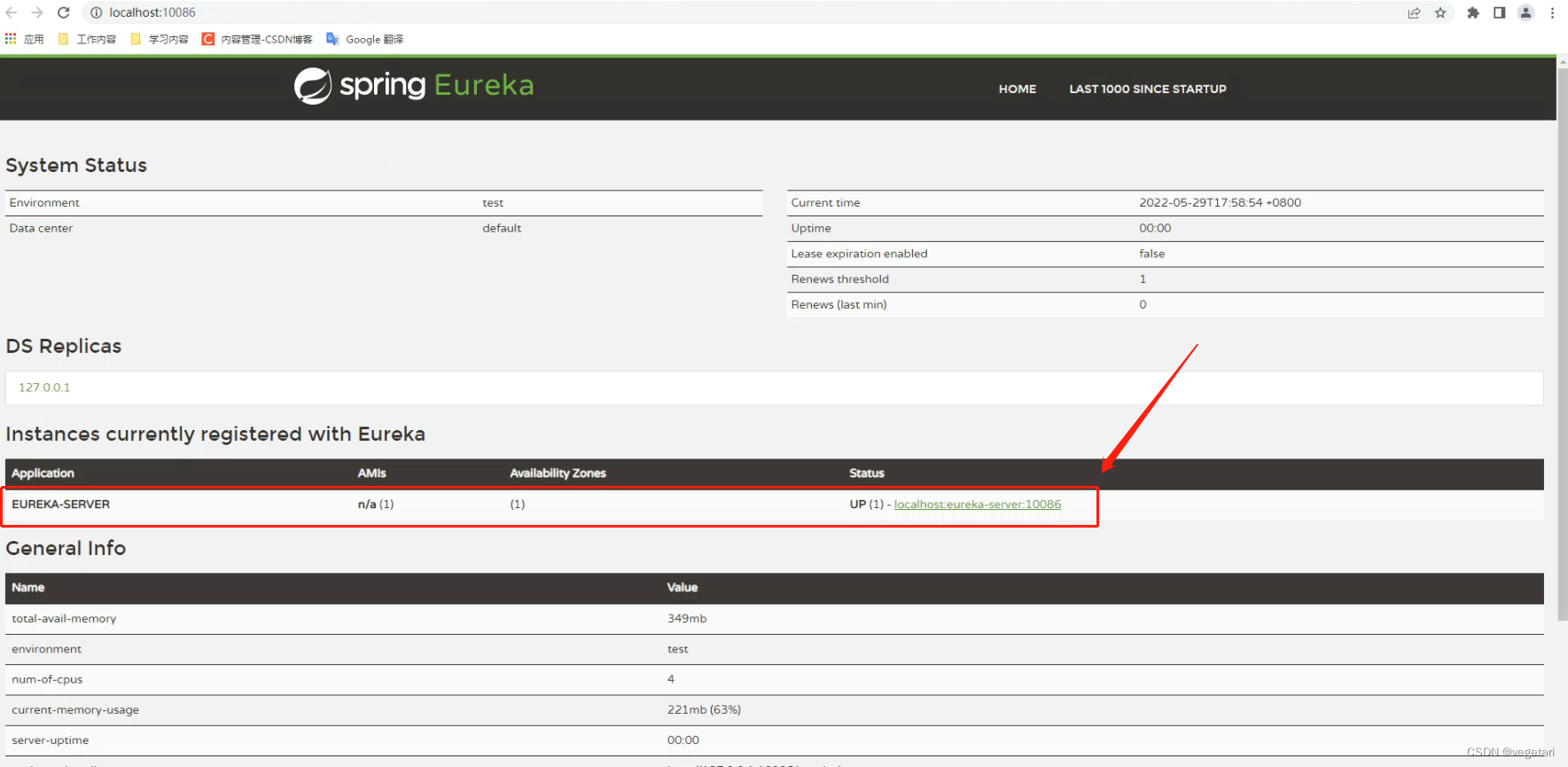
Task: Go to the HOME nav item
Action: 1018,89
